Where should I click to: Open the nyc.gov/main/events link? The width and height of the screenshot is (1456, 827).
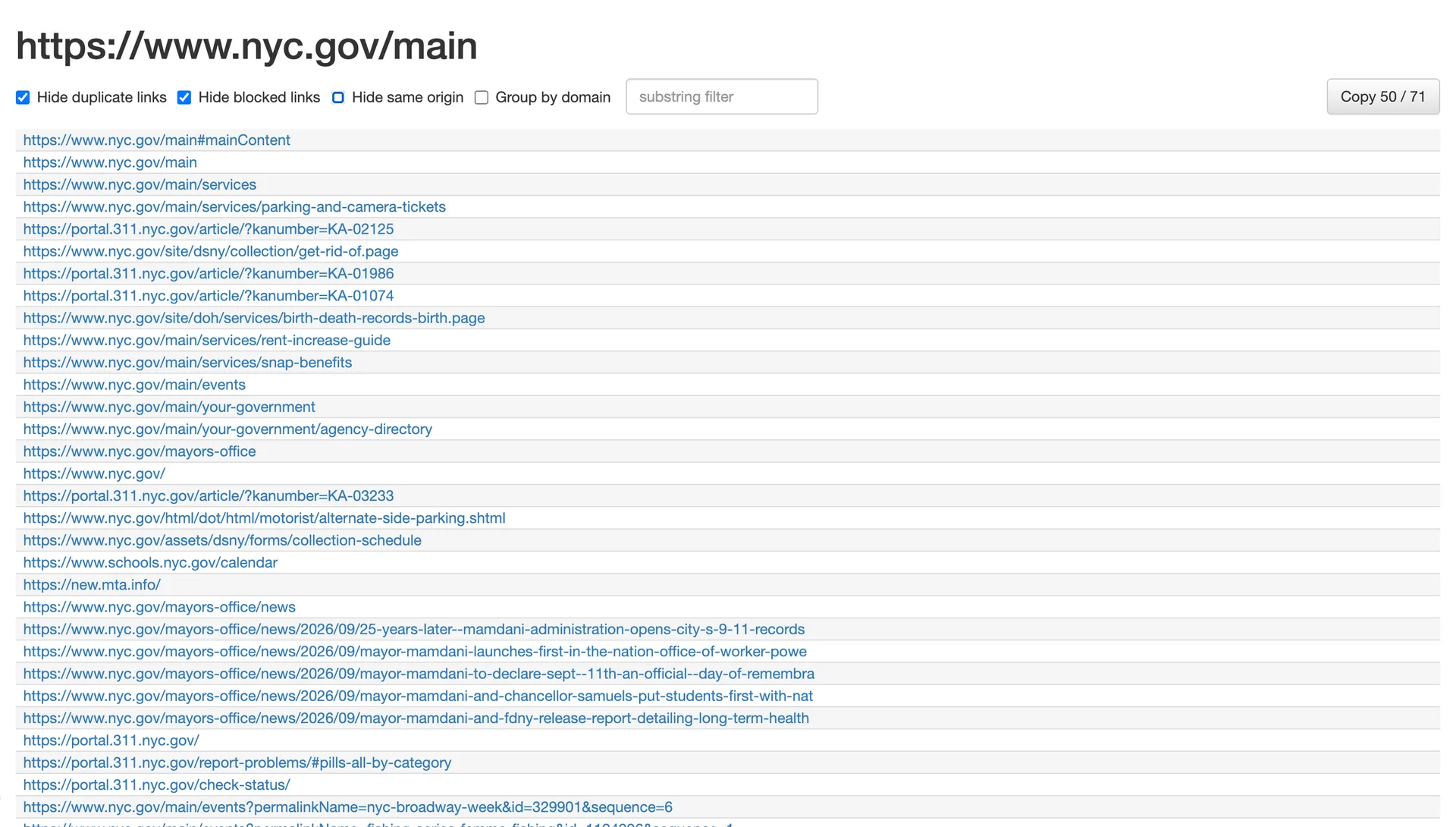134,385
